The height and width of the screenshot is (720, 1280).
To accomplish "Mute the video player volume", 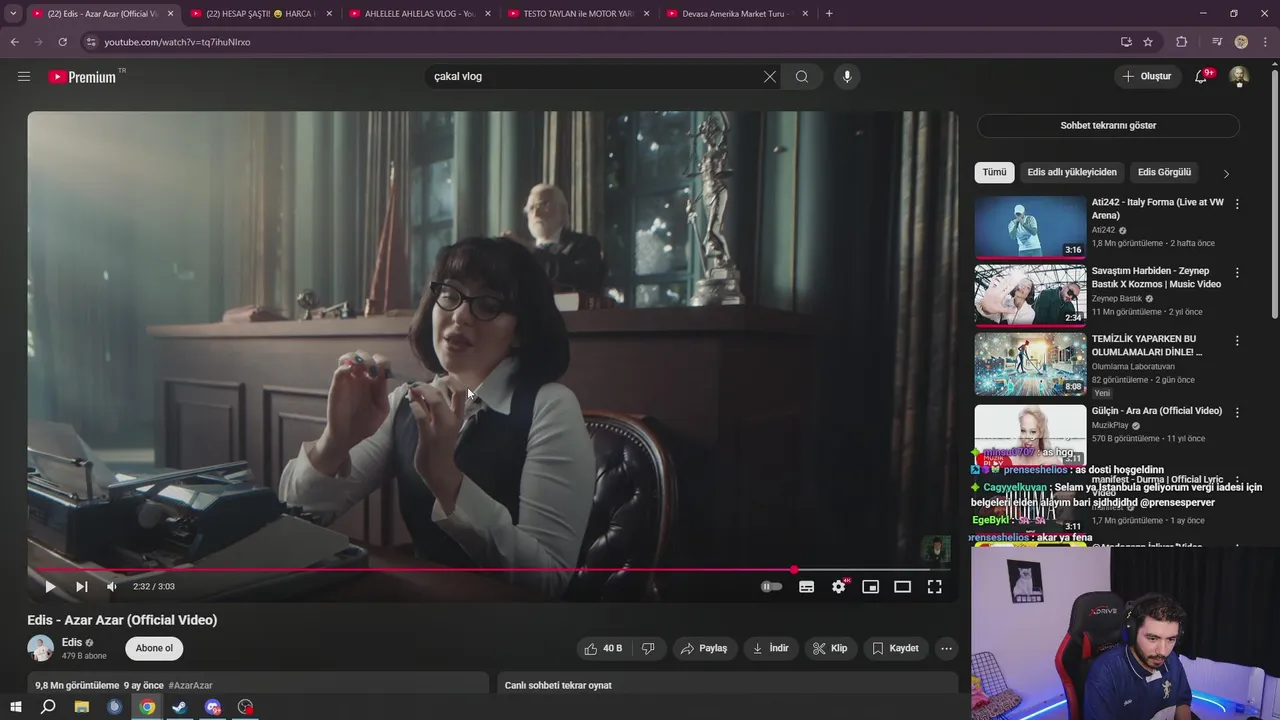I will click(x=112, y=587).
